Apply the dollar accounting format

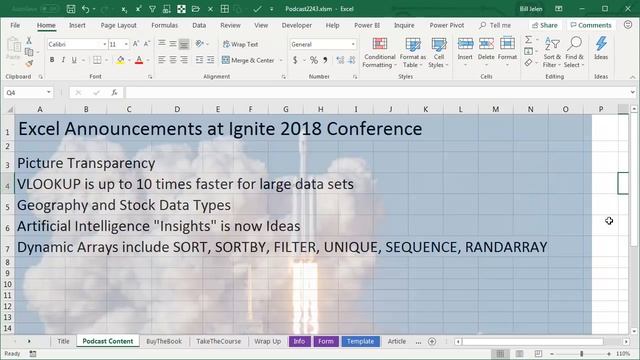[x=295, y=60]
